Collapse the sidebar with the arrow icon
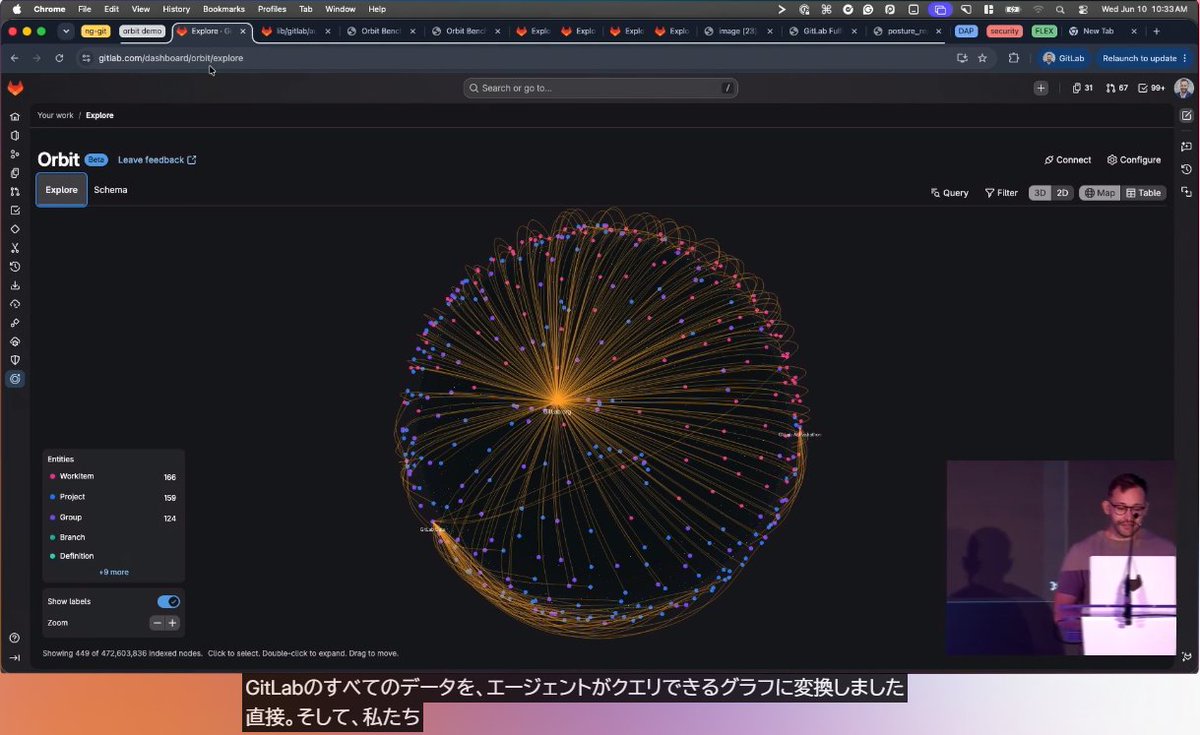 click(x=15, y=657)
